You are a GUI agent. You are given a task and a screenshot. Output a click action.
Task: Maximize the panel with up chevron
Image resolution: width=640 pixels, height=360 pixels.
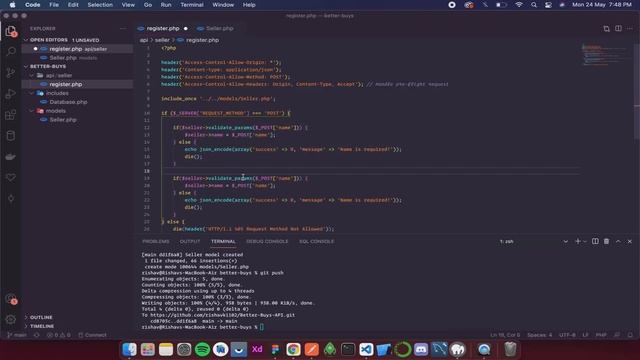tap(618, 241)
